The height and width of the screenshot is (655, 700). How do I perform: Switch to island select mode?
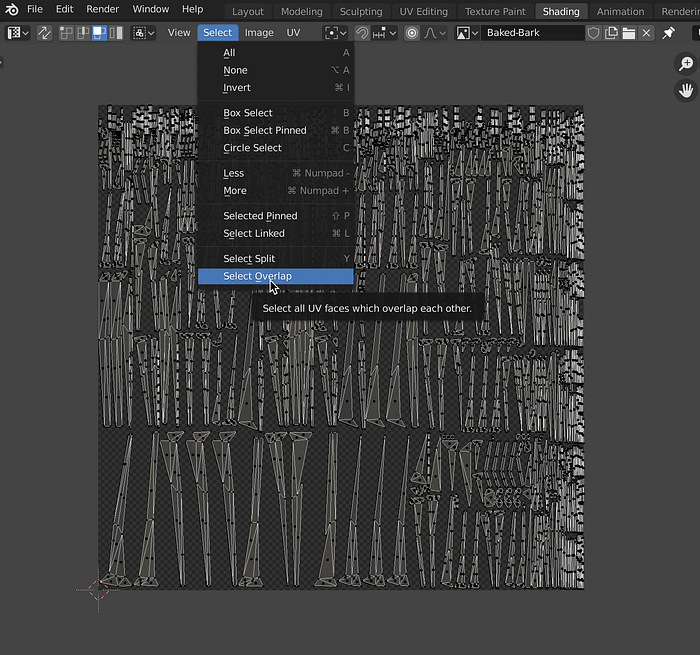(x=116, y=33)
